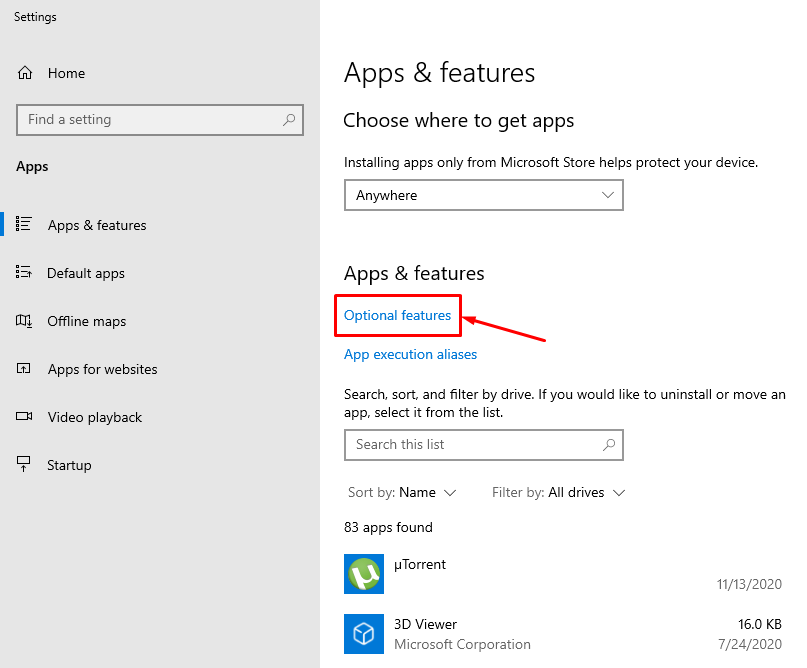Click the Settings window title
The width and height of the screenshot is (807, 668).
pyautogui.click(x=35, y=17)
